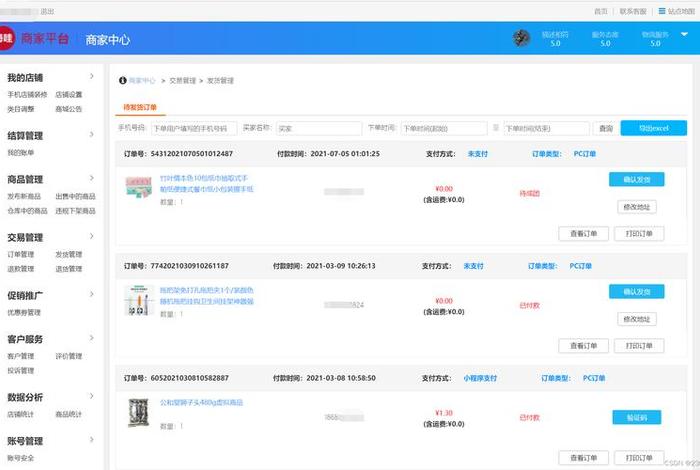700x470 pixels.
Task: Open 评价管理 in the sidebar
Action: (x=69, y=356)
